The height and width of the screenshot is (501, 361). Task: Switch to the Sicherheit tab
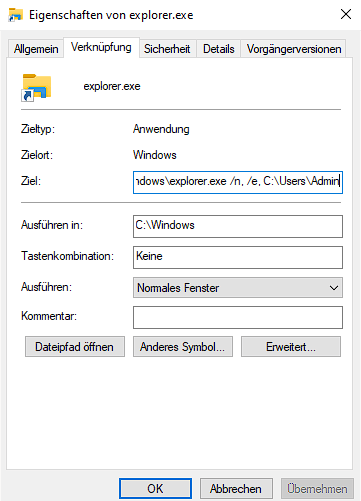click(167, 49)
